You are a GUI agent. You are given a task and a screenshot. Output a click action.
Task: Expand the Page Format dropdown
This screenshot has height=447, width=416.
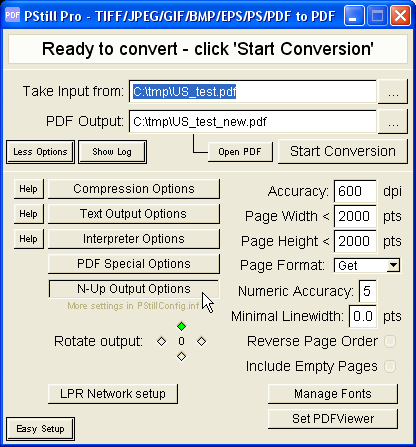pos(394,265)
